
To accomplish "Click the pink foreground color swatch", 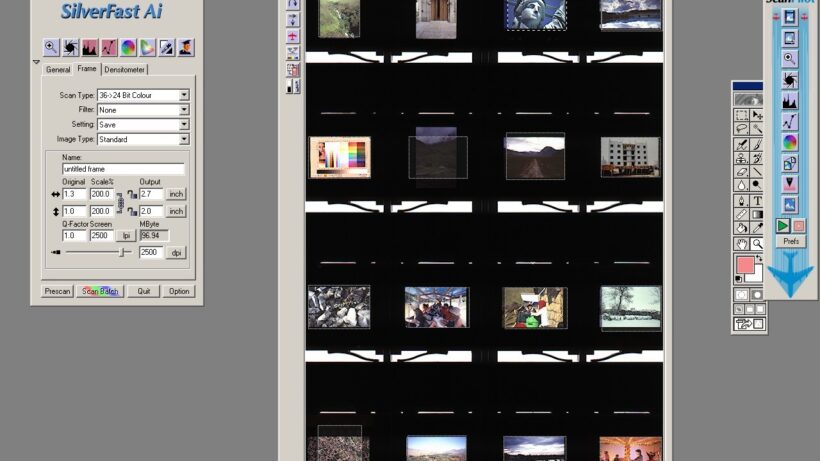I will coord(745,265).
